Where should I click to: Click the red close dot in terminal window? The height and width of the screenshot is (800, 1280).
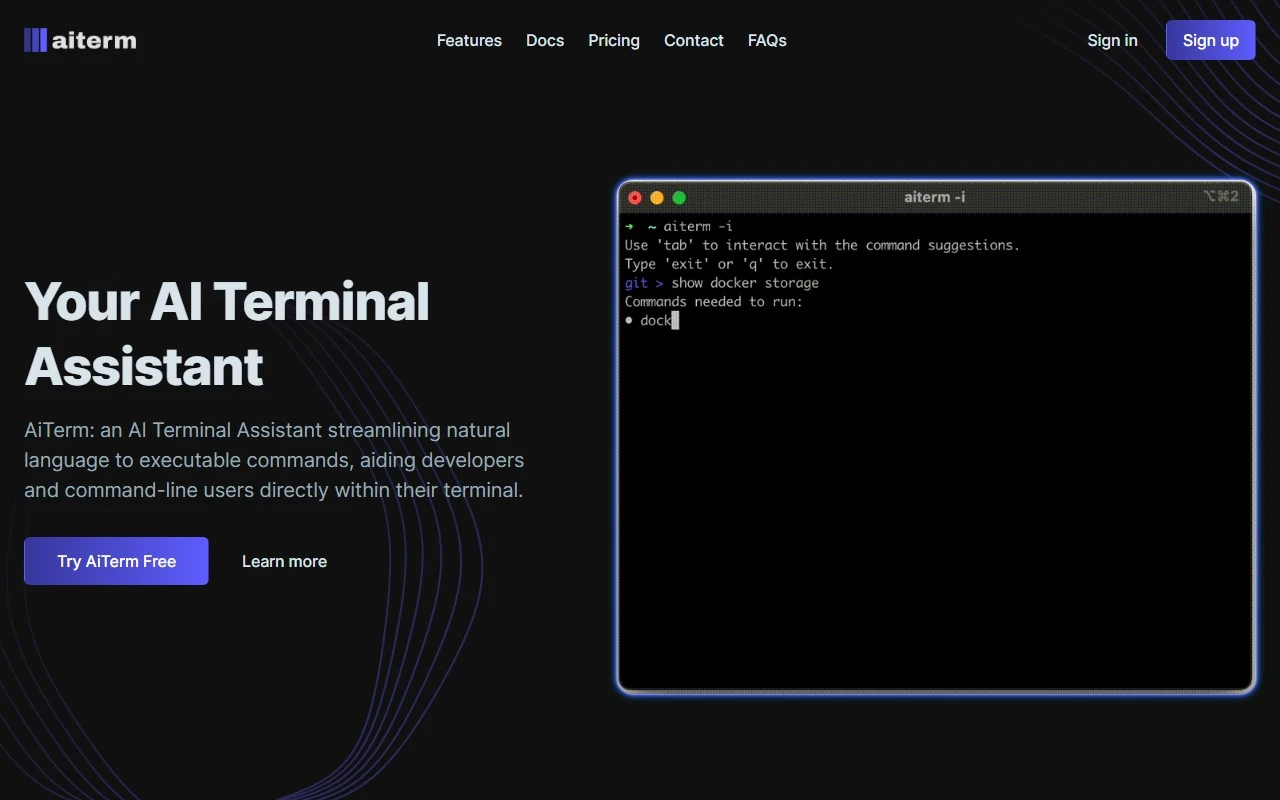635,197
